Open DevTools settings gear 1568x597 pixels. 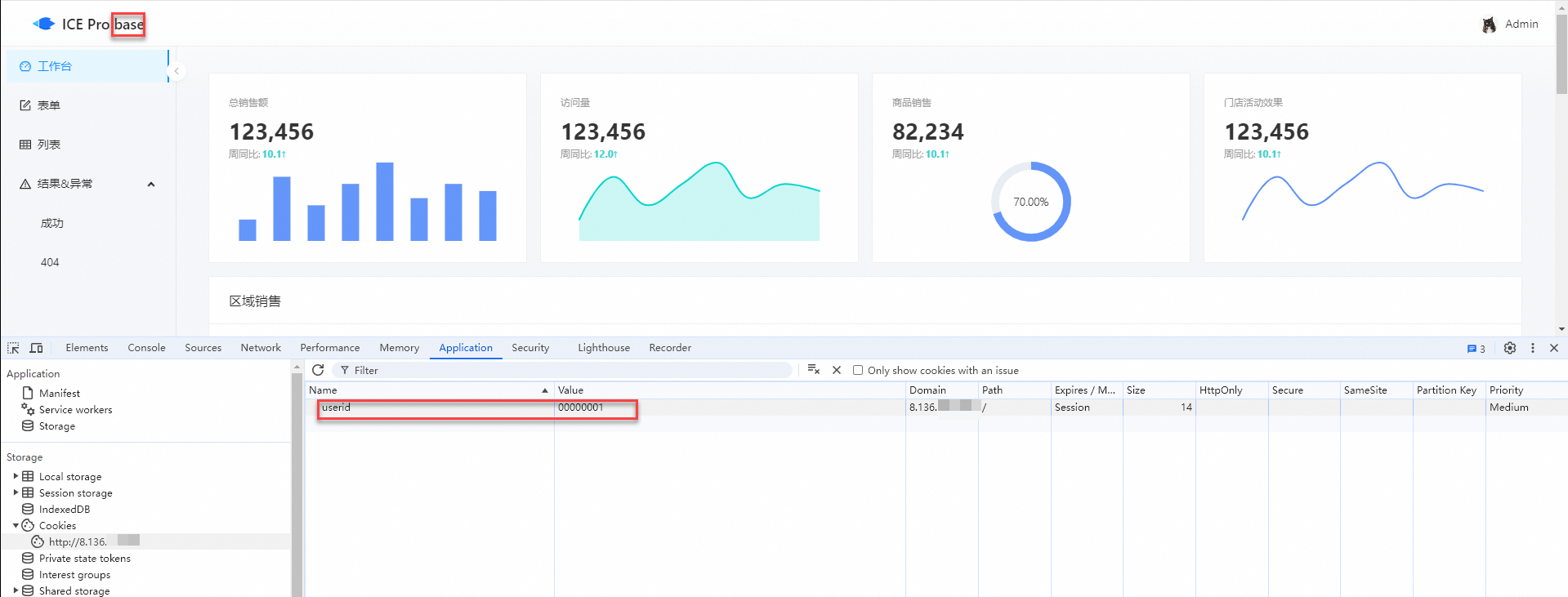[x=1510, y=348]
